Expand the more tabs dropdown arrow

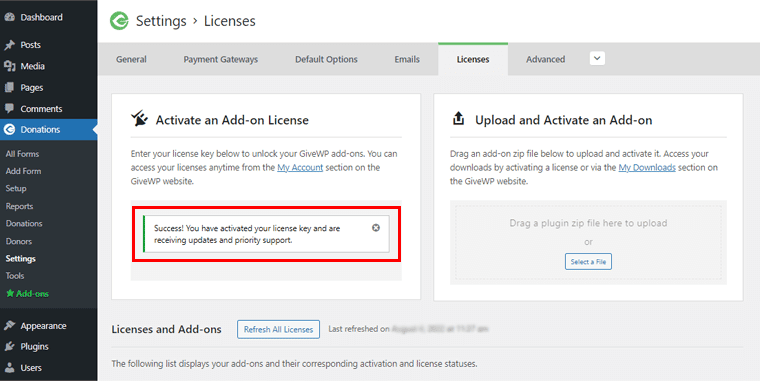tap(597, 59)
